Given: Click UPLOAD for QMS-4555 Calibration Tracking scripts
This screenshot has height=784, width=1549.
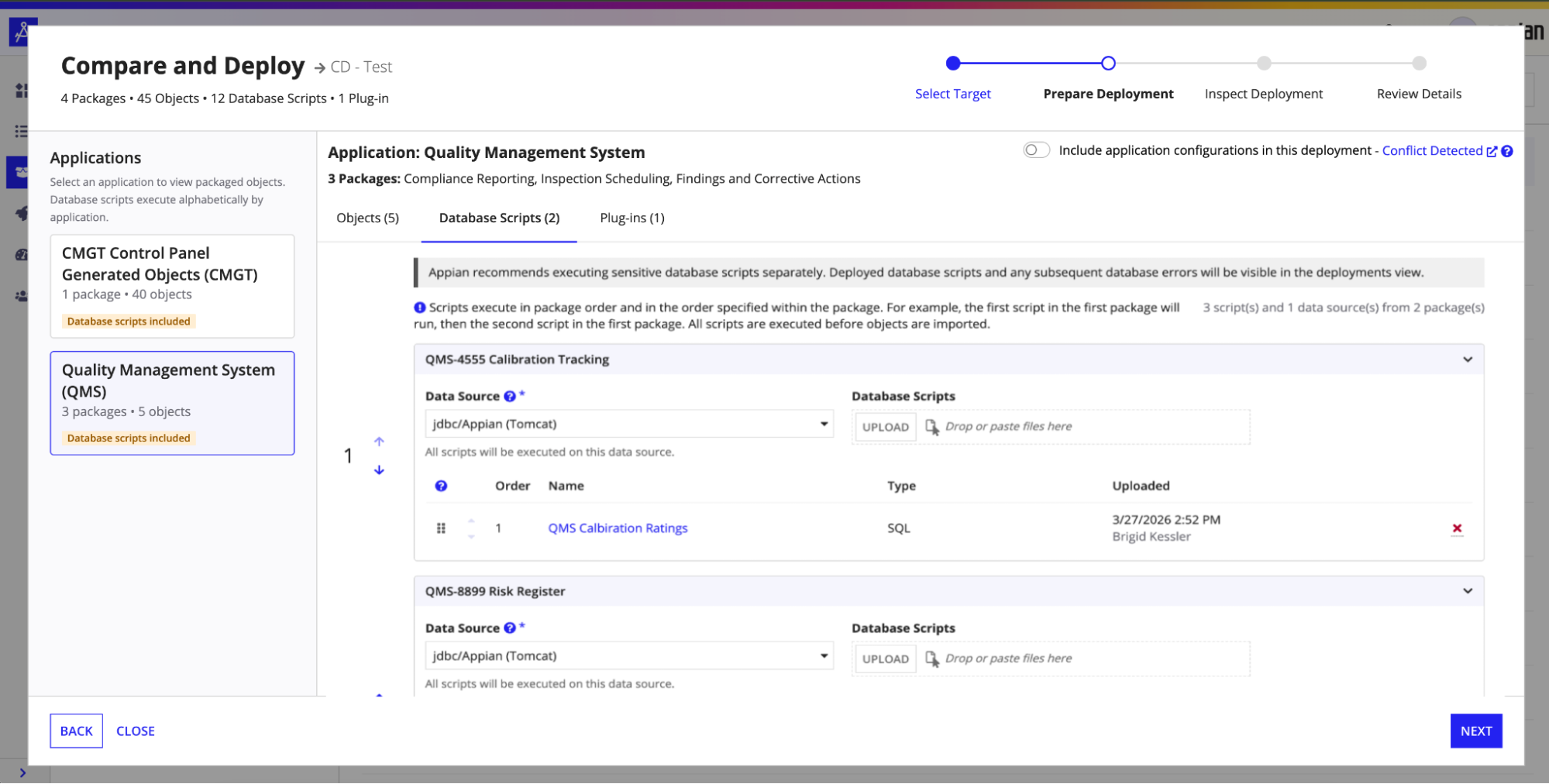Looking at the screenshot, I should [x=885, y=427].
